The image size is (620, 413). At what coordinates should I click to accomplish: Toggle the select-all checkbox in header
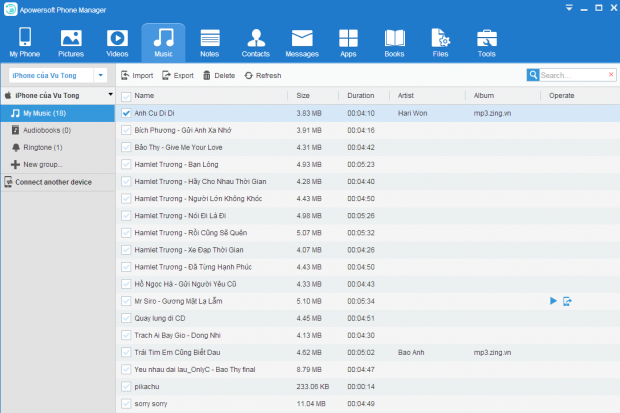(x=126, y=95)
